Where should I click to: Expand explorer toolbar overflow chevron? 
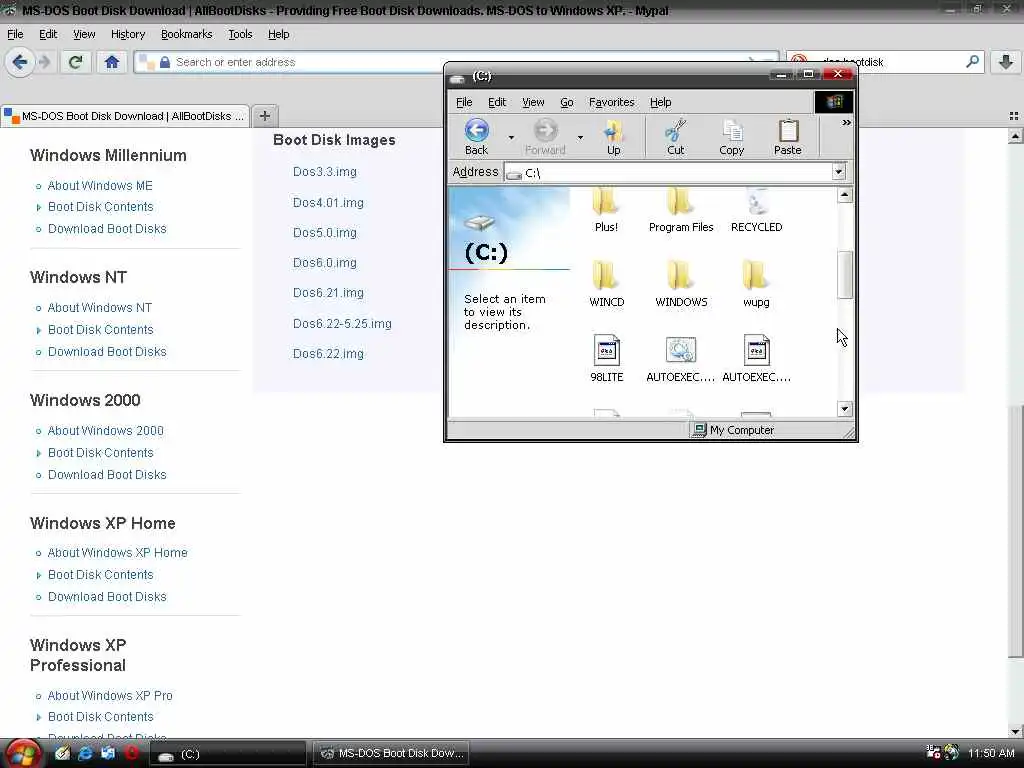point(846,123)
